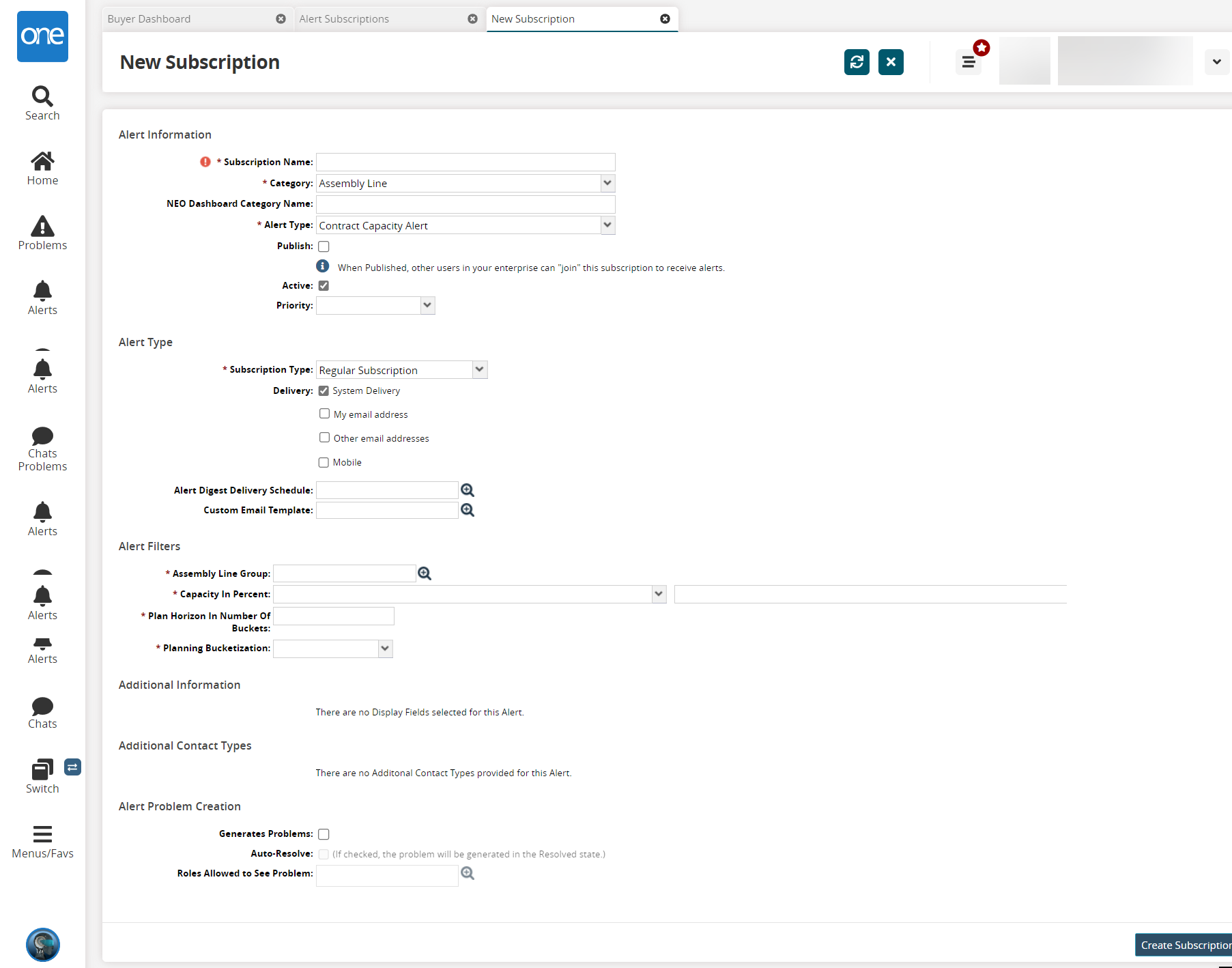
Task: Enable My email address delivery
Action: point(324,414)
